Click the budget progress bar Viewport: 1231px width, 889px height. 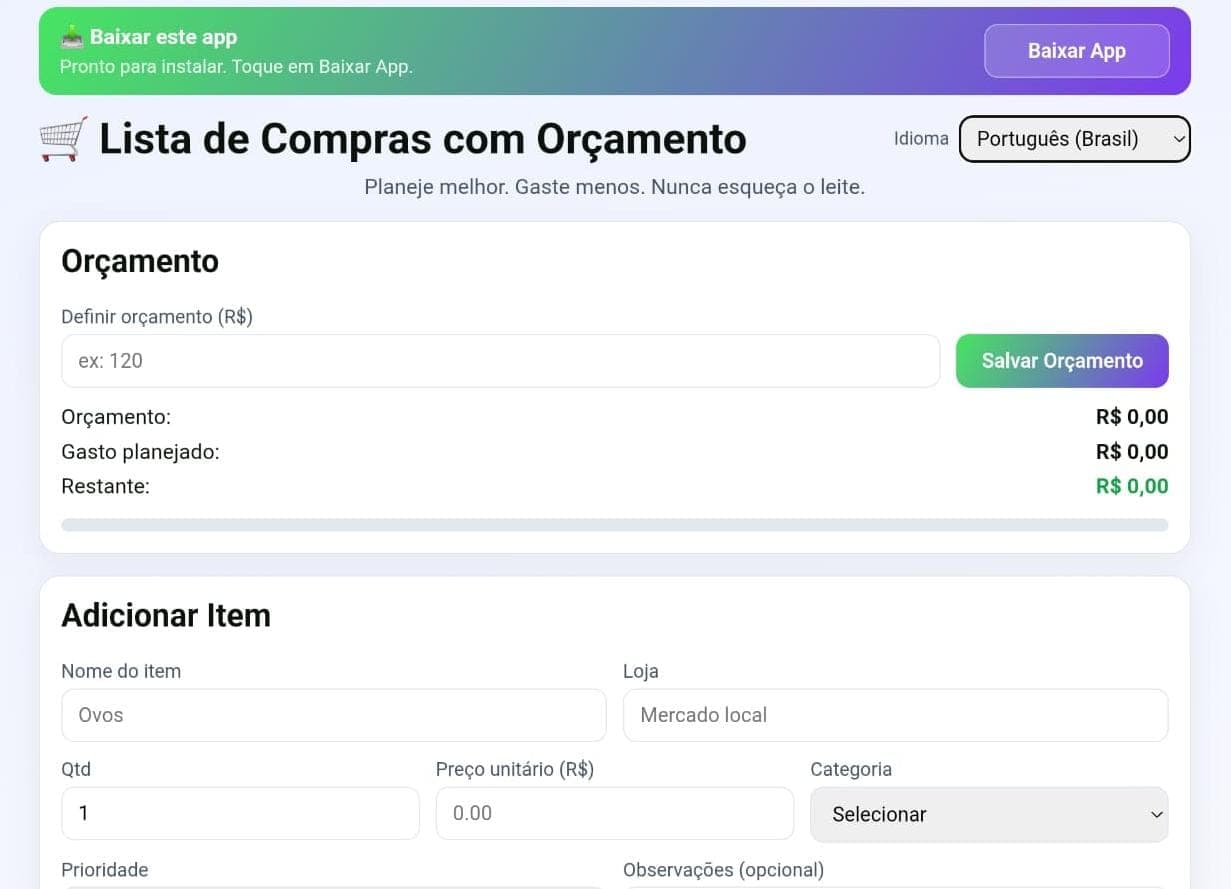615,524
